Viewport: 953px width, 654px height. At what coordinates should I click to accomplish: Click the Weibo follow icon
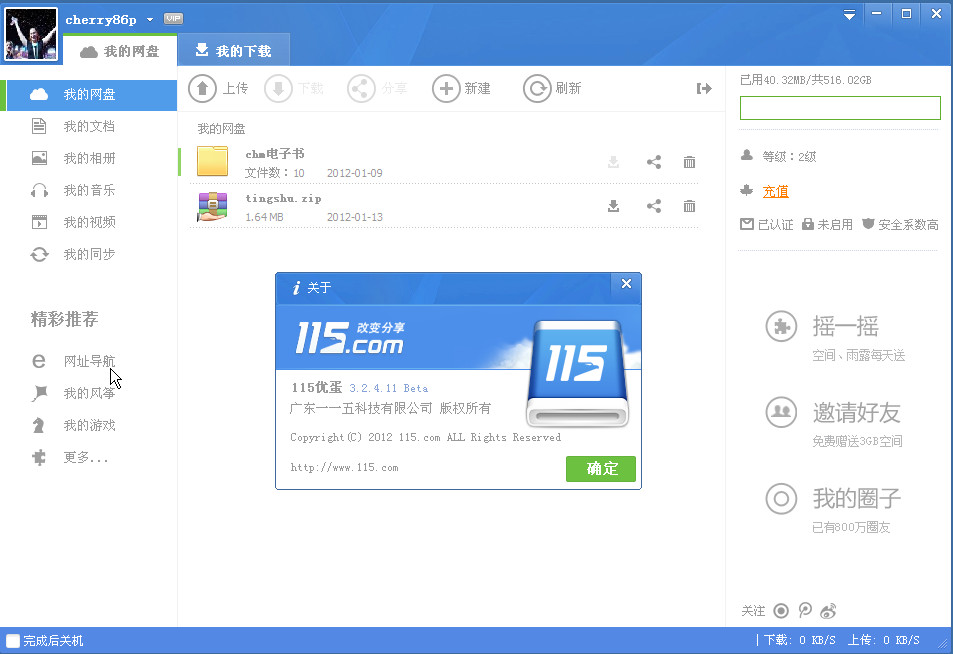tap(828, 610)
